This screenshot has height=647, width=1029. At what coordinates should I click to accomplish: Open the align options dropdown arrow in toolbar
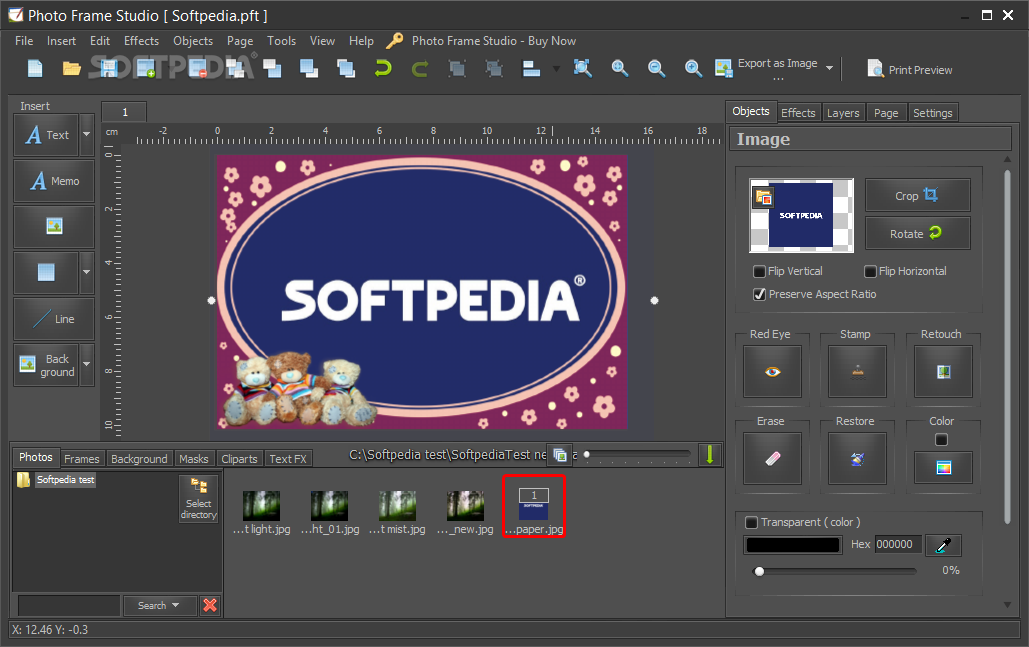tap(556, 68)
